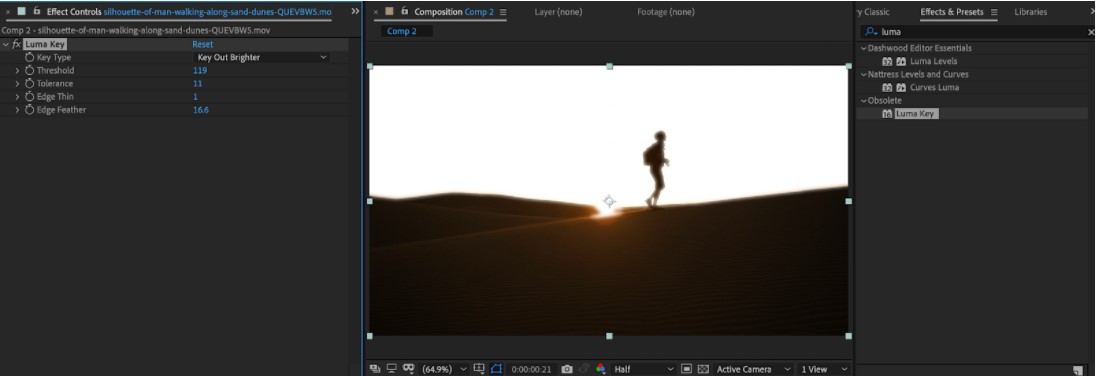This screenshot has width=1096, height=376.
Task: Close the Effect Controls panel tab
Action: (8, 12)
